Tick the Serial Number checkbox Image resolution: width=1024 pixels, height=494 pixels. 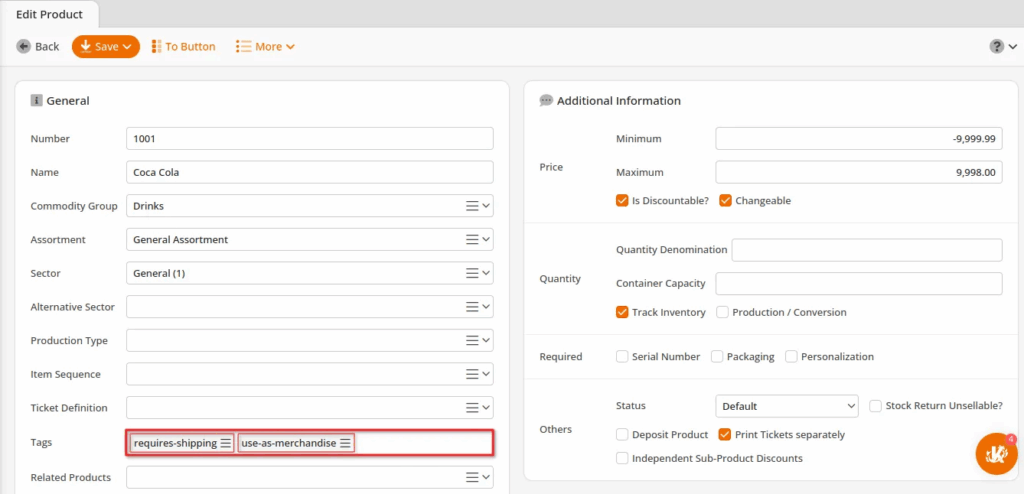point(622,356)
